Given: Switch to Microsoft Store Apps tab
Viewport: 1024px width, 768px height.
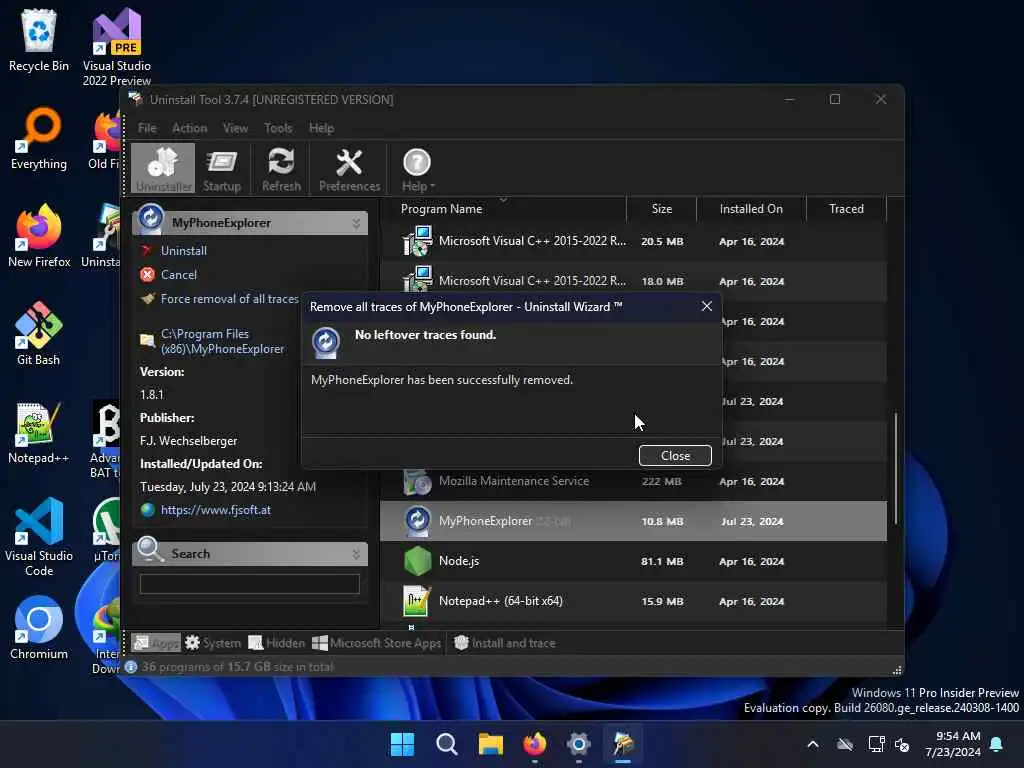Looking at the screenshot, I should (x=377, y=643).
